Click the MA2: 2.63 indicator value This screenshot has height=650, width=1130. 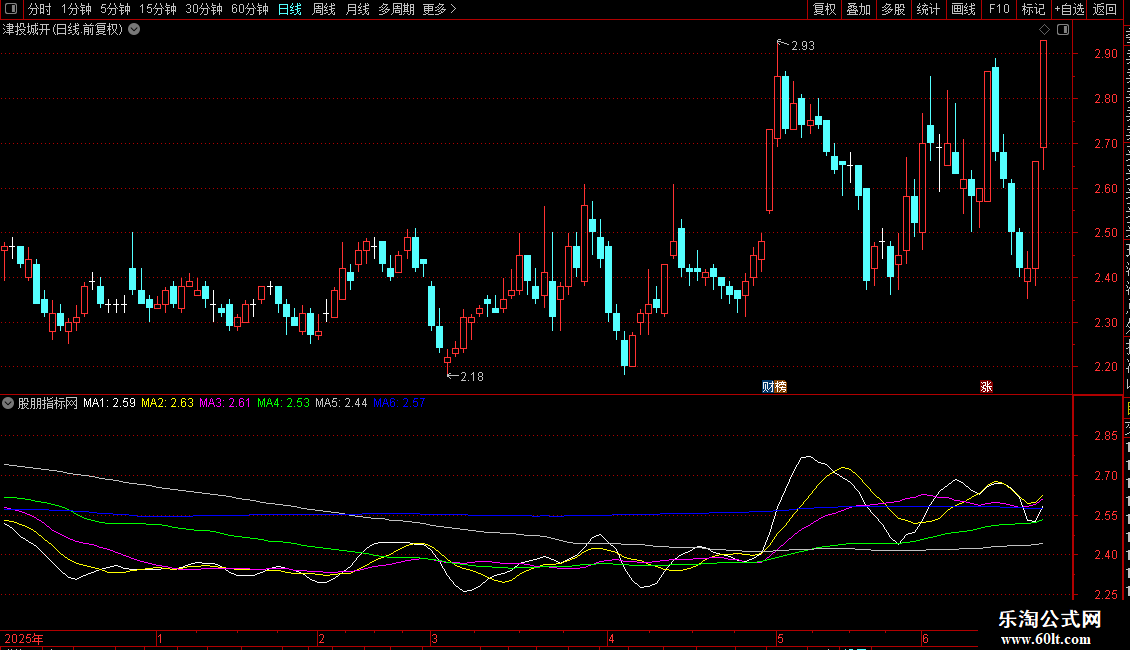click(x=167, y=403)
